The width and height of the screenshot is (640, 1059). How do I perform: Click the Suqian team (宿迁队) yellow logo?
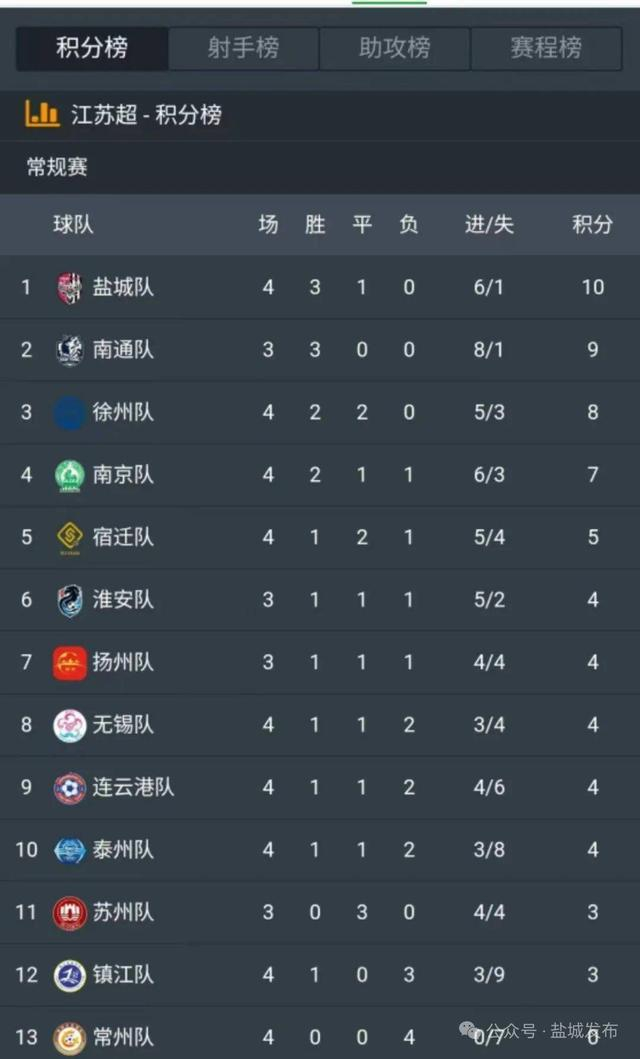pos(69,537)
